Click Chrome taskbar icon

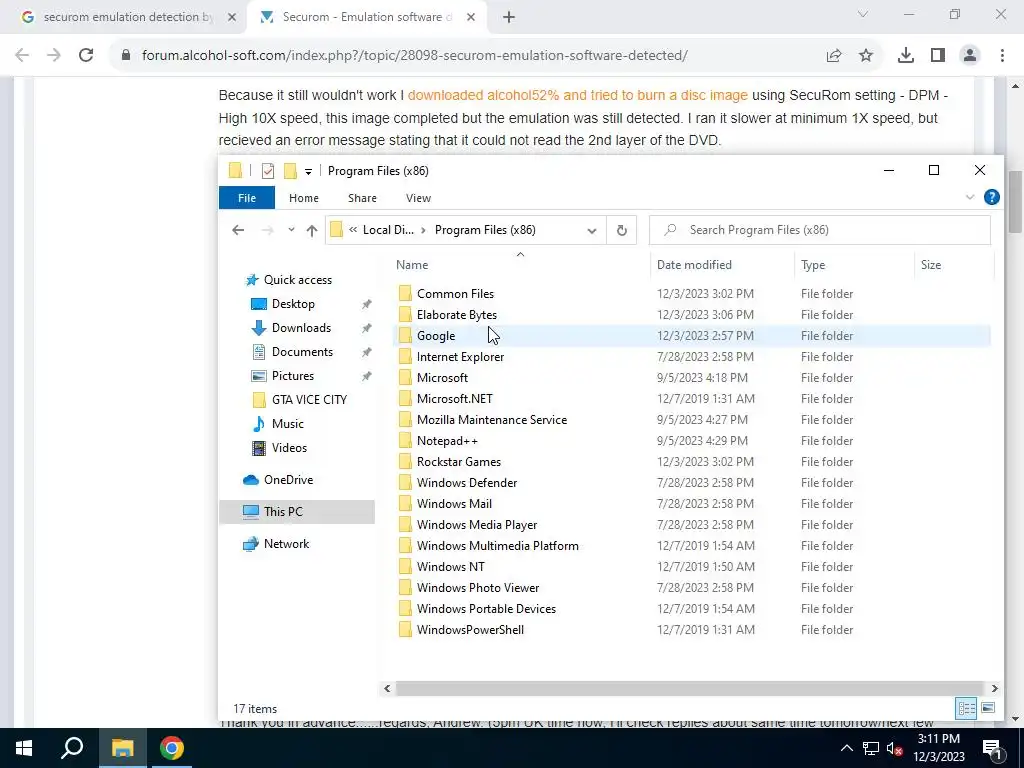click(x=172, y=748)
